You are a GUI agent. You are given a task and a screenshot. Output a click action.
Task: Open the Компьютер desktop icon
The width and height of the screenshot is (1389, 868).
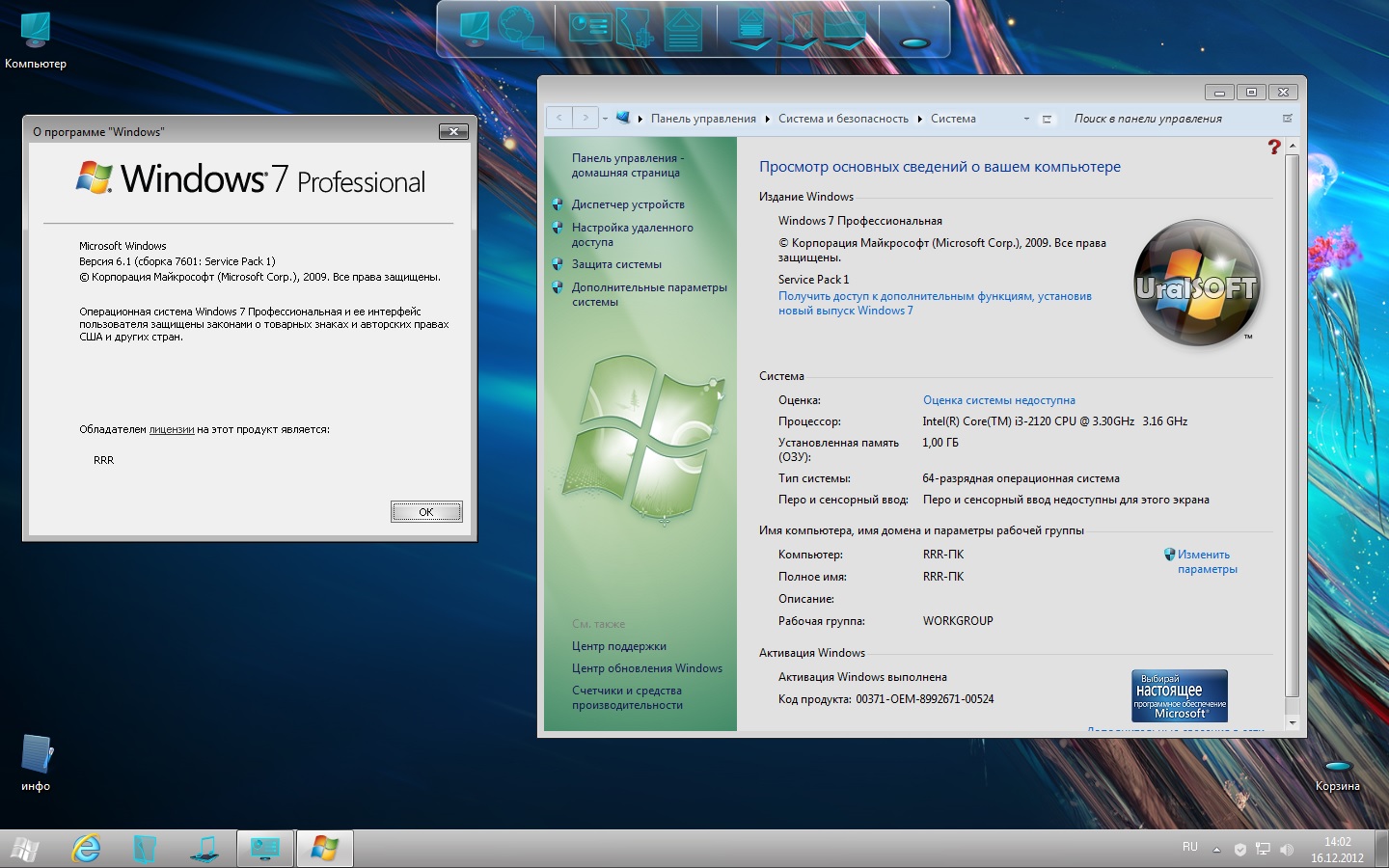click(36, 41)
